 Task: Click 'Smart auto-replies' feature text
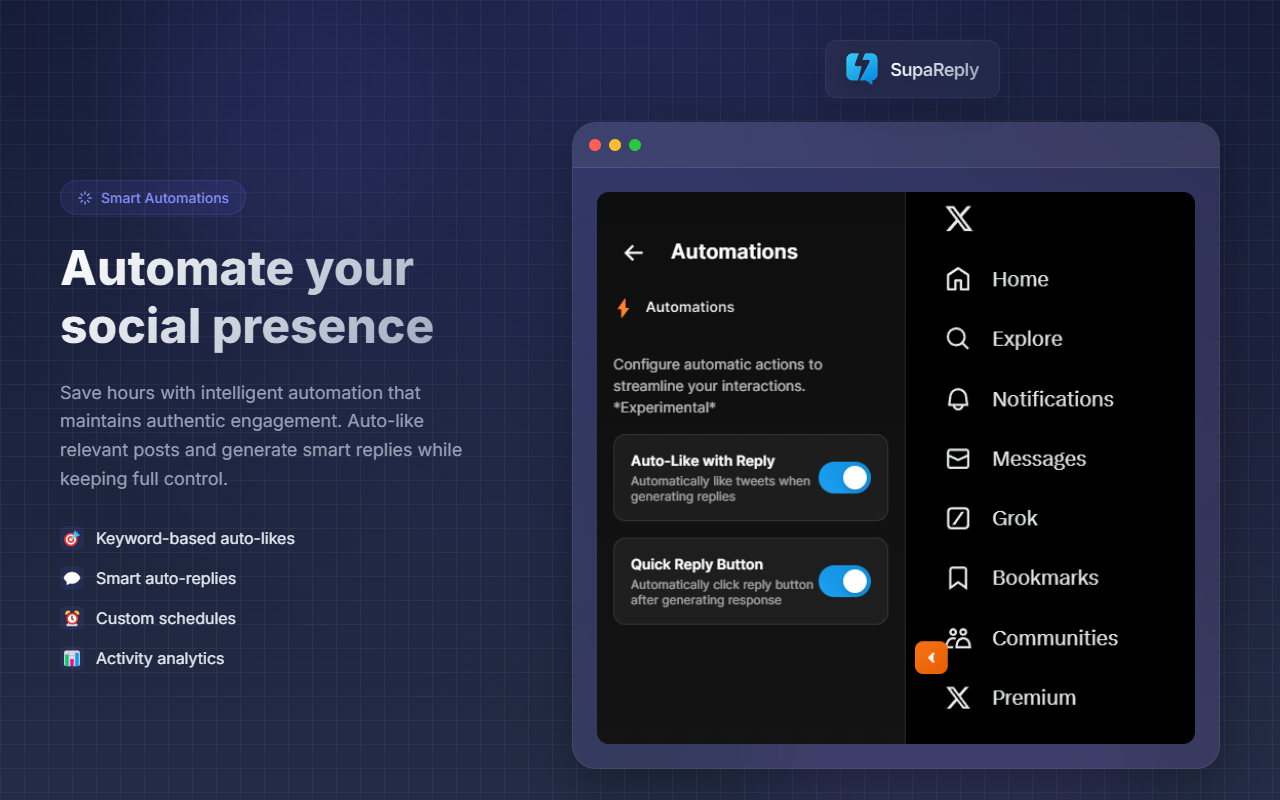(x=166, y=579)
